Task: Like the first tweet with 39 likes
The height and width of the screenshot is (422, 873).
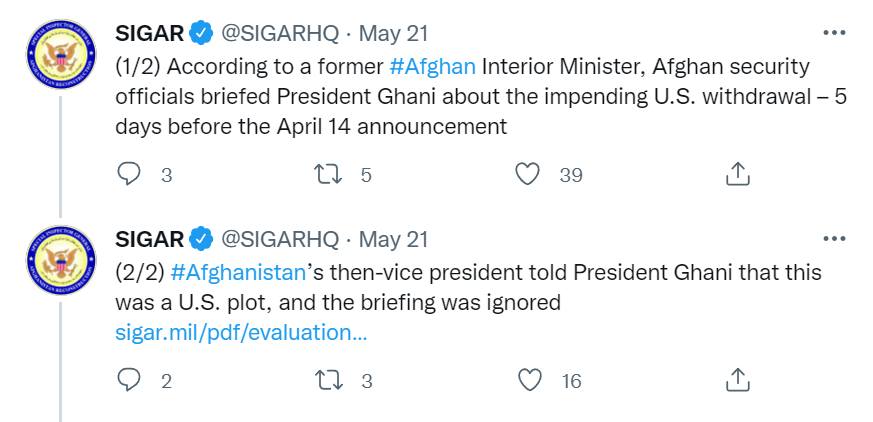Action: [x=527, y=174]
